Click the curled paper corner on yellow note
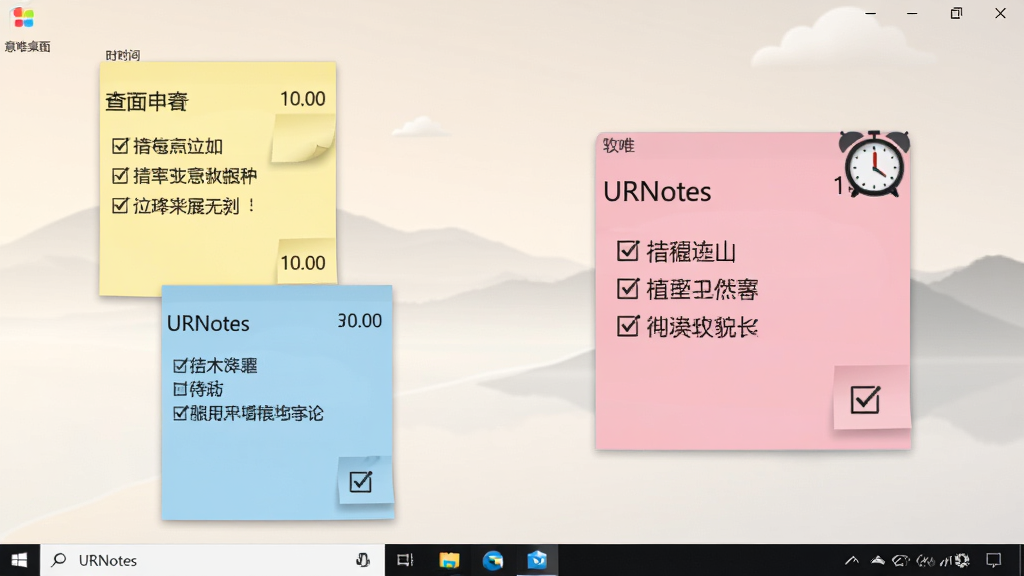The image size is (1024, 576). (302, 138)
